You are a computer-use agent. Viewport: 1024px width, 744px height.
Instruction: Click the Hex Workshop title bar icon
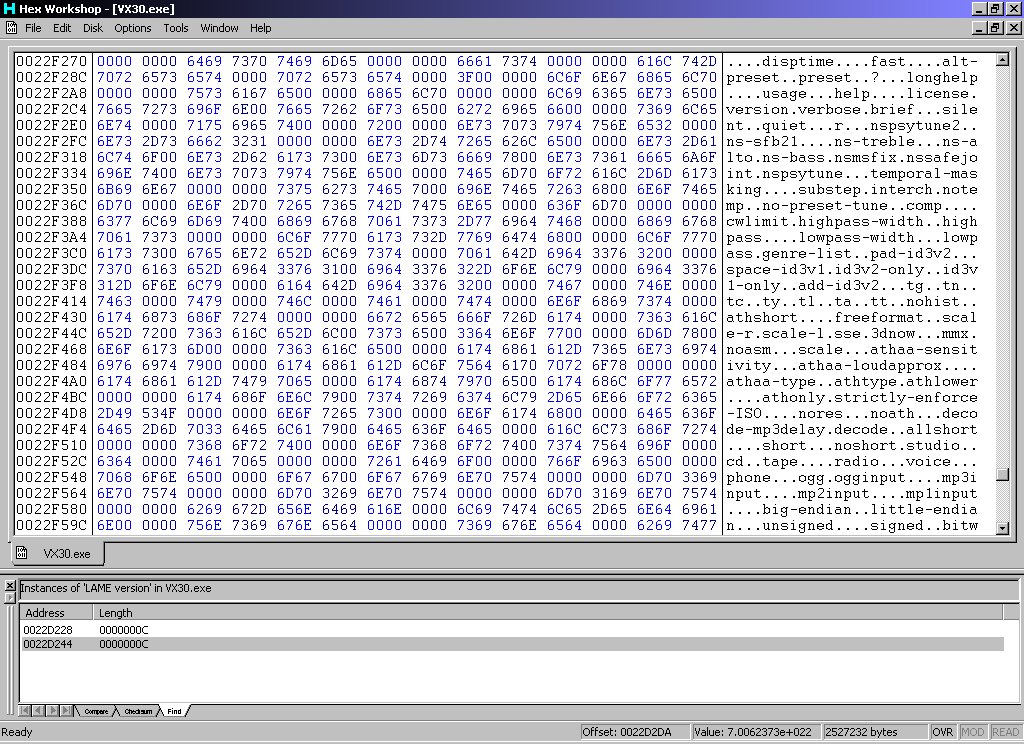pos(9,8)
